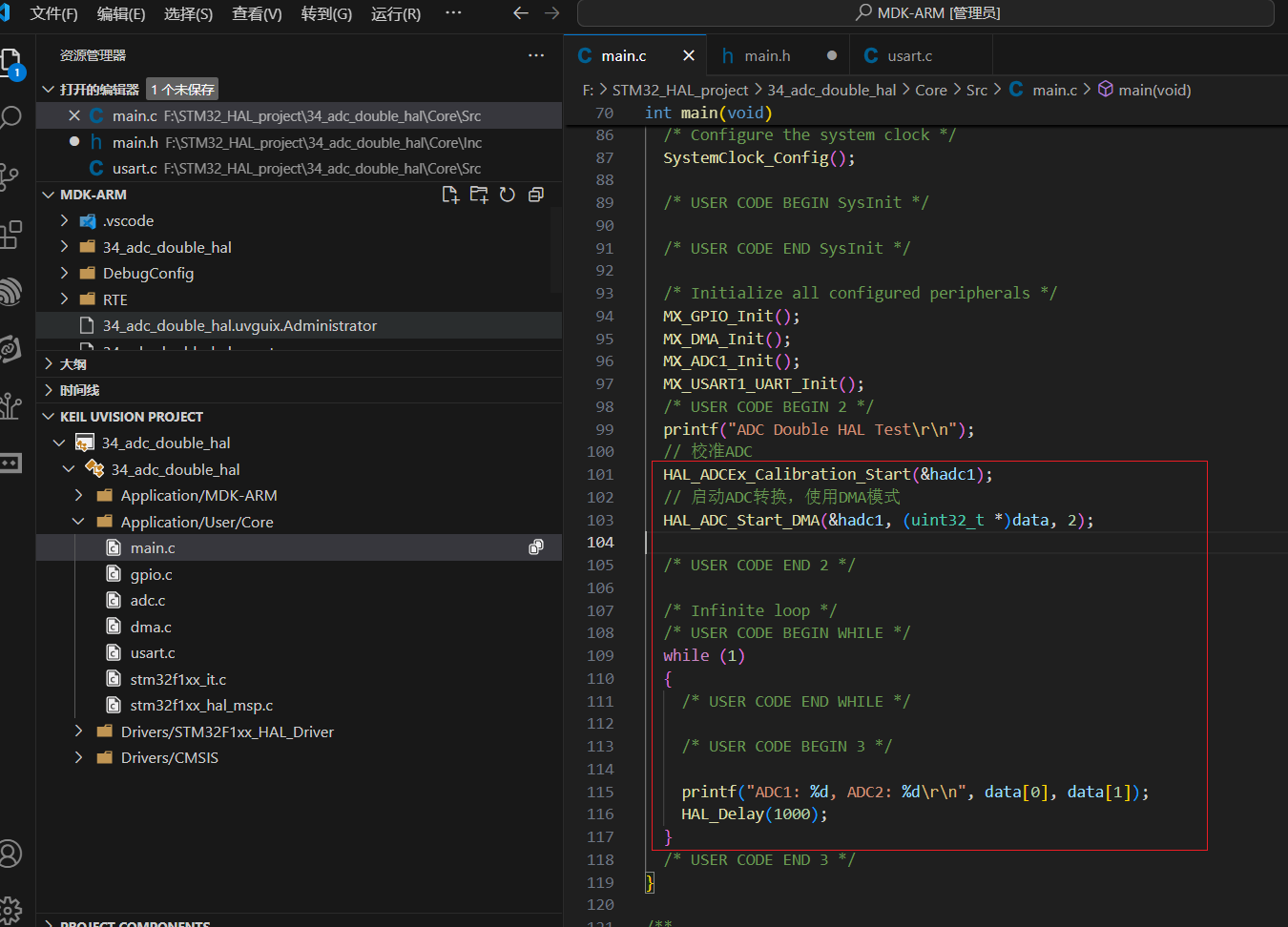Open the overflow menu (...) in menu bar

coord(453,13)
